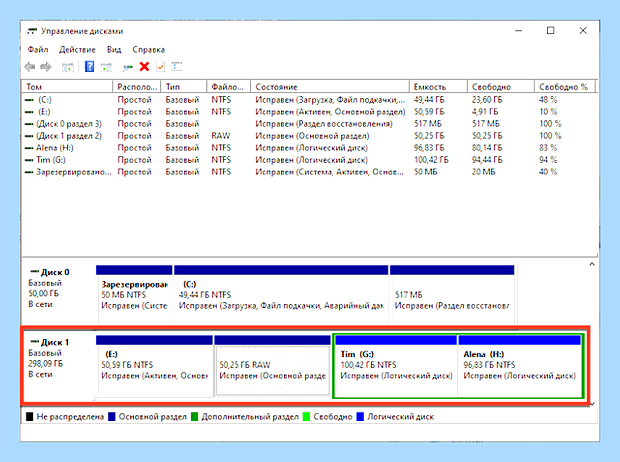Click the properties checkmark toolbar icon
The width and height of the screenshot is (620, 462).
click(161, 67)
